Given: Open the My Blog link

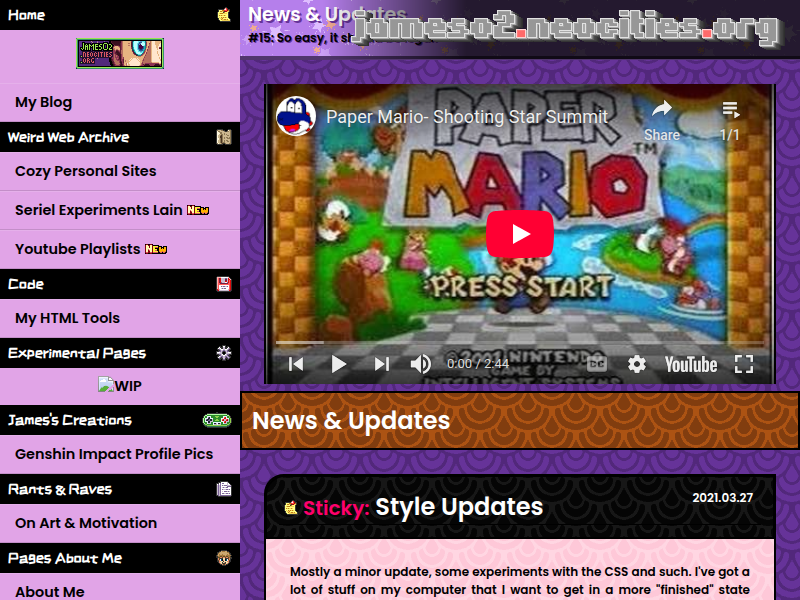Looking at the screenshot, I should click(44, 102).
